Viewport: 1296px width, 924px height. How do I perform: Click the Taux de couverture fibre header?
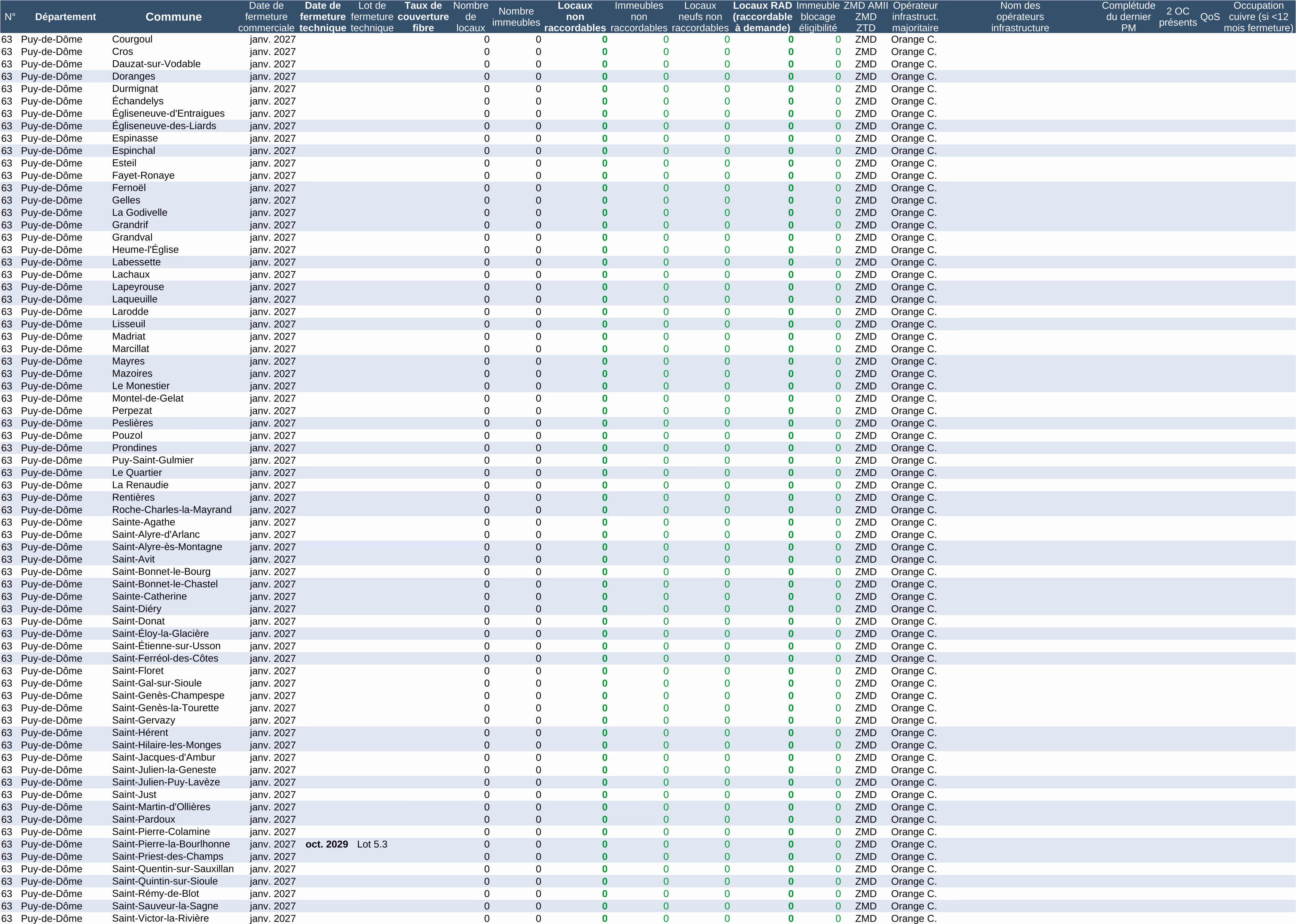click(x=423, y=17)
